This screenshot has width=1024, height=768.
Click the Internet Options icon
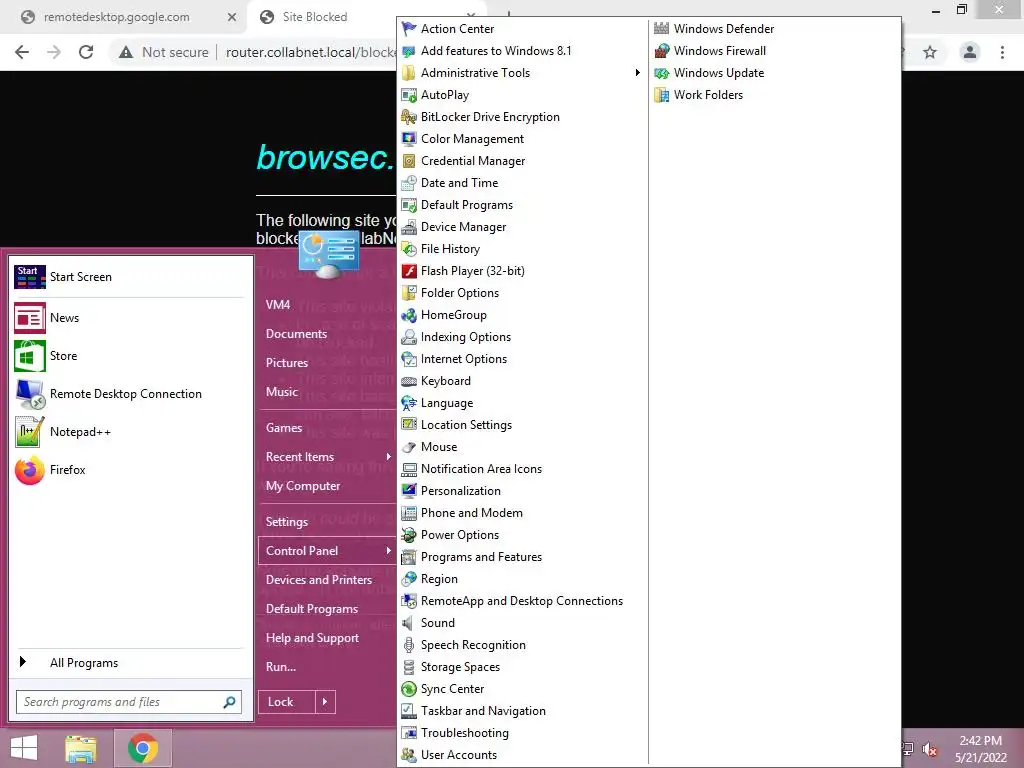point(409,359)
